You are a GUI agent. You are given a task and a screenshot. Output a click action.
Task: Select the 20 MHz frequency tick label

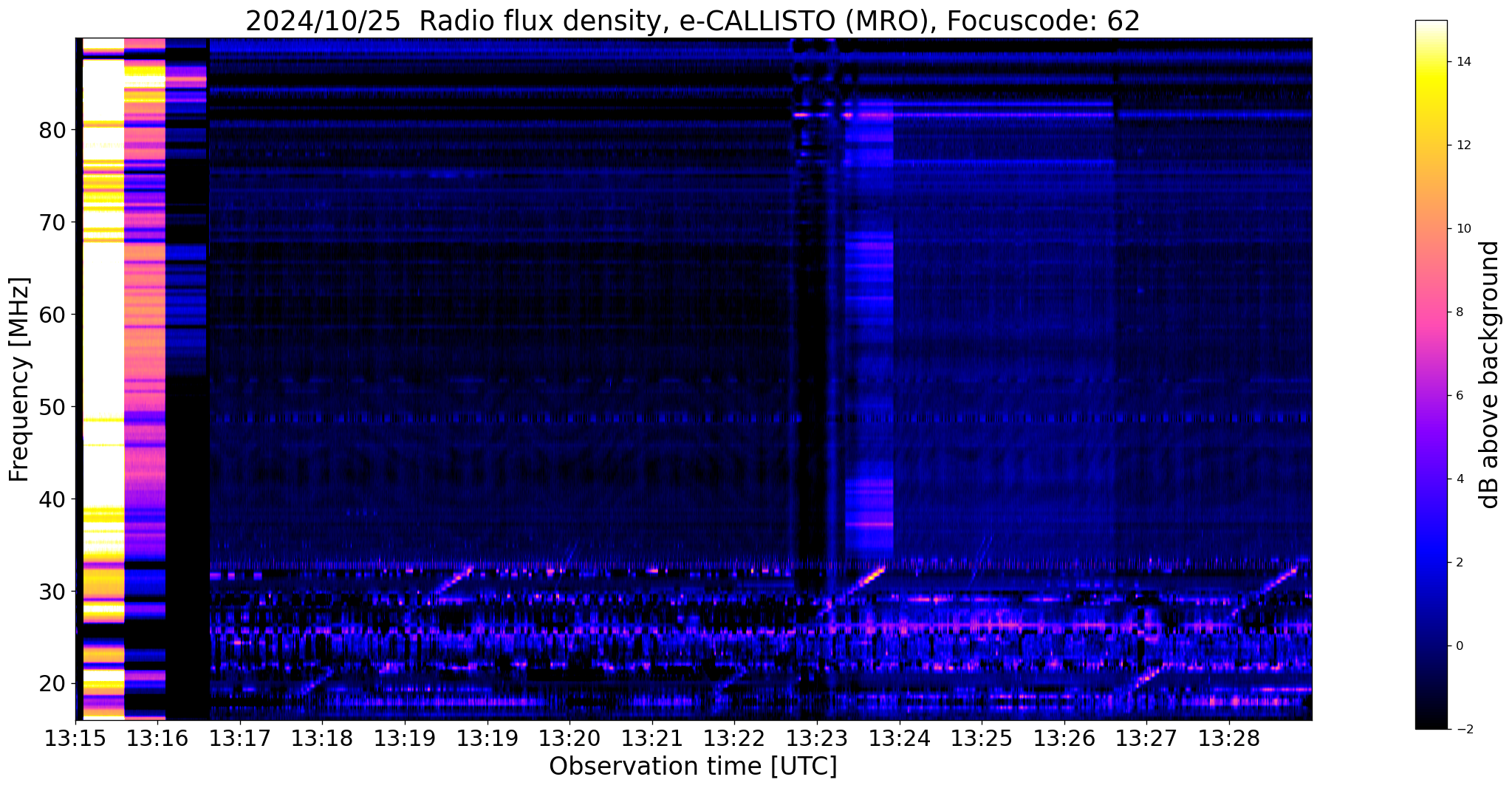pyautogui.click(x=52, y=685)
